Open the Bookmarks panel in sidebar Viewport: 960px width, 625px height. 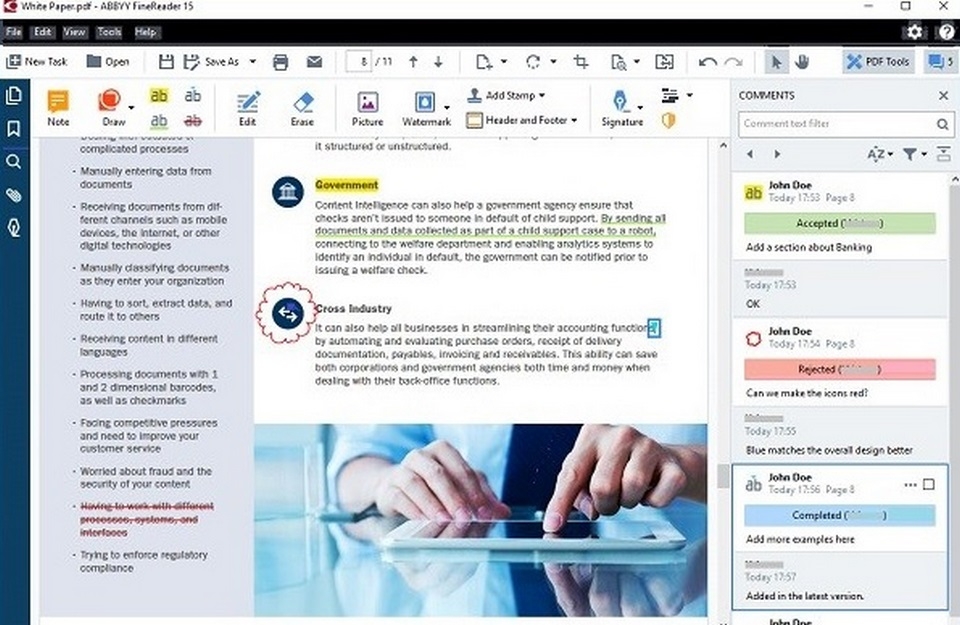point(13,129)
